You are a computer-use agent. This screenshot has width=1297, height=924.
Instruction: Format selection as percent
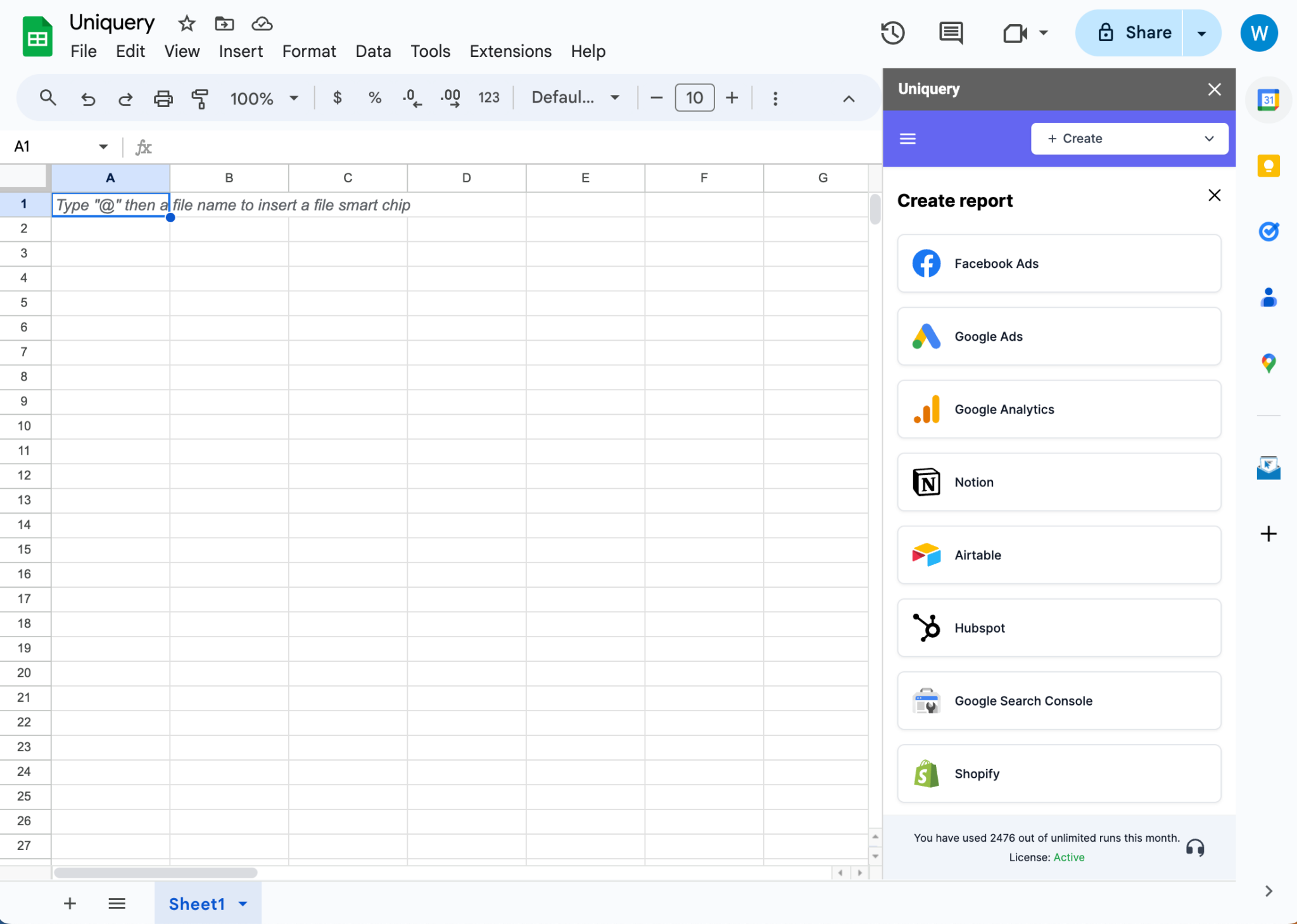click(x=374, y=98)
